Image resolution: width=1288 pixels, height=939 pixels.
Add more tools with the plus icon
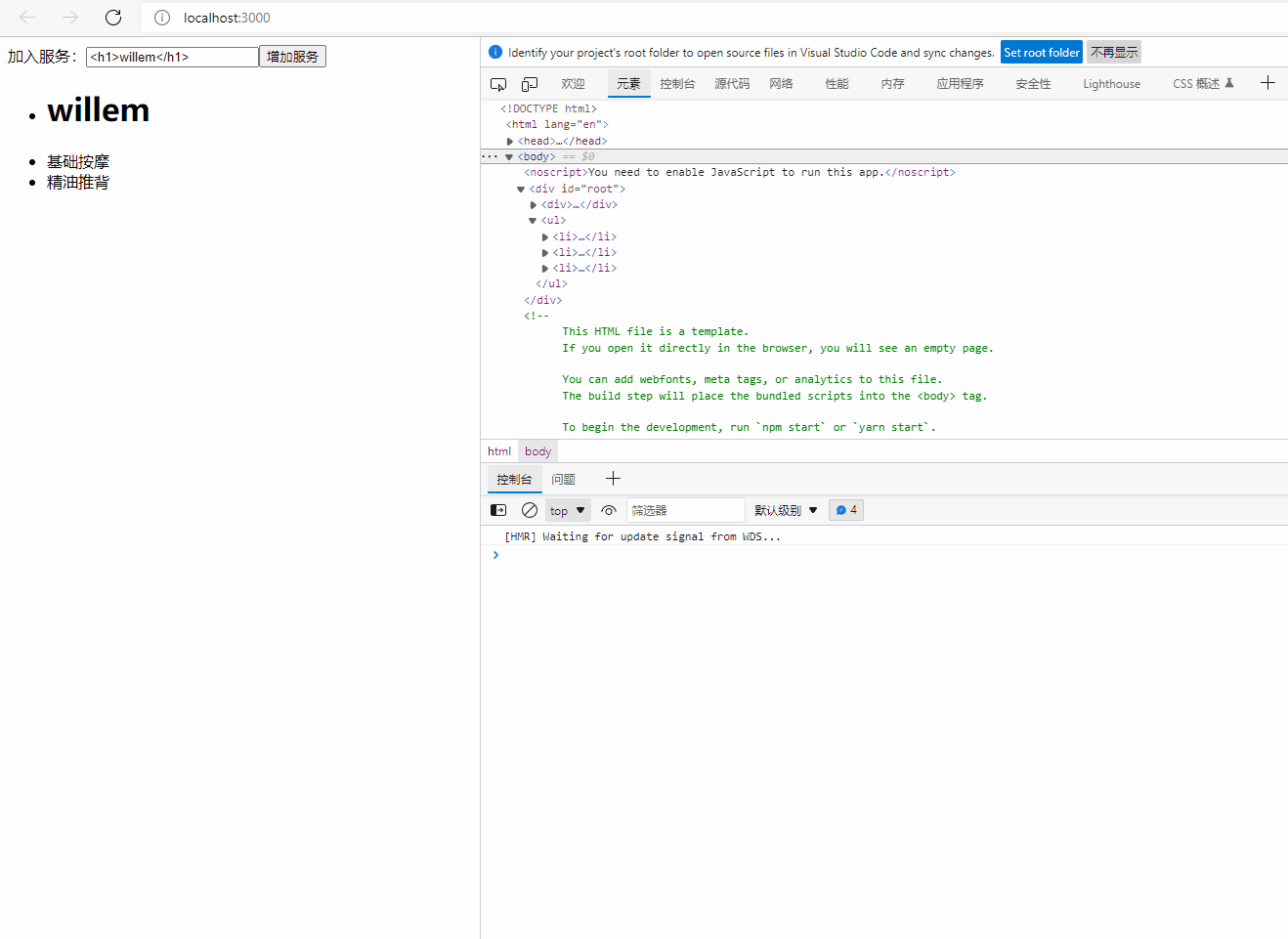click(x=1267, y=83)
